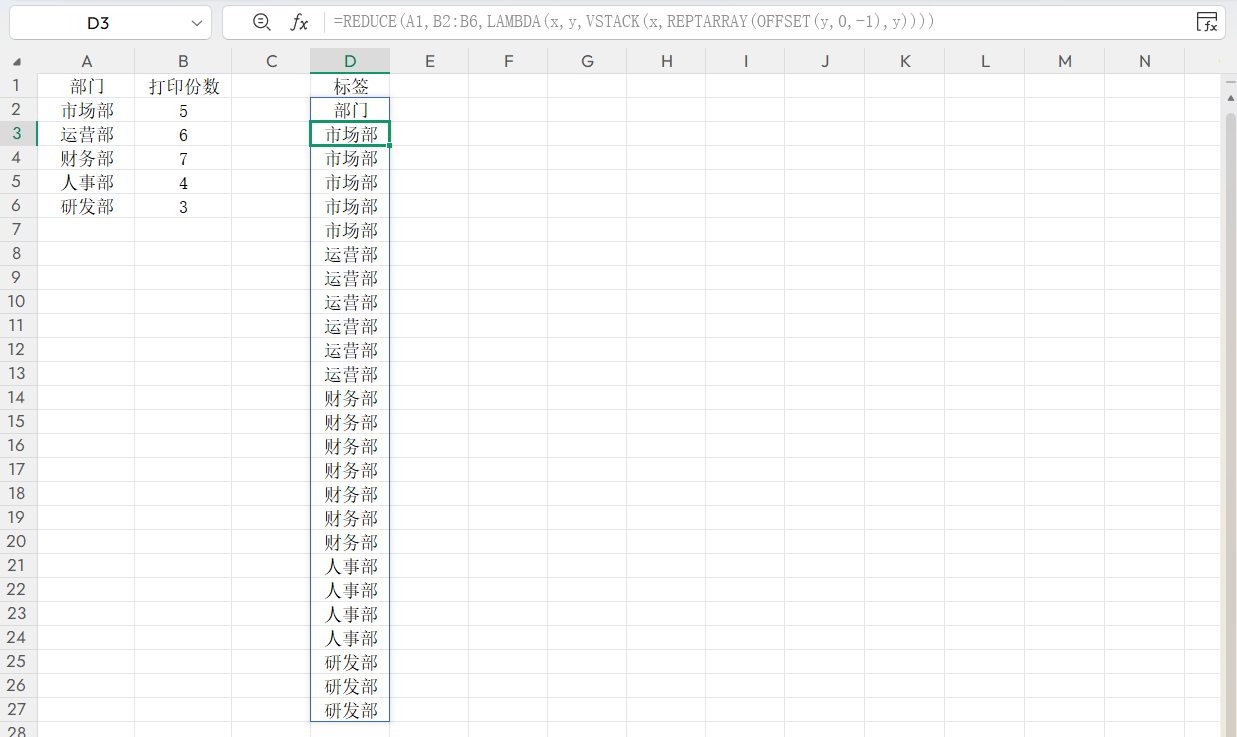Select column A by its header
The height and width of the screenshot is (737, 1237).
(x=87, y=61)
